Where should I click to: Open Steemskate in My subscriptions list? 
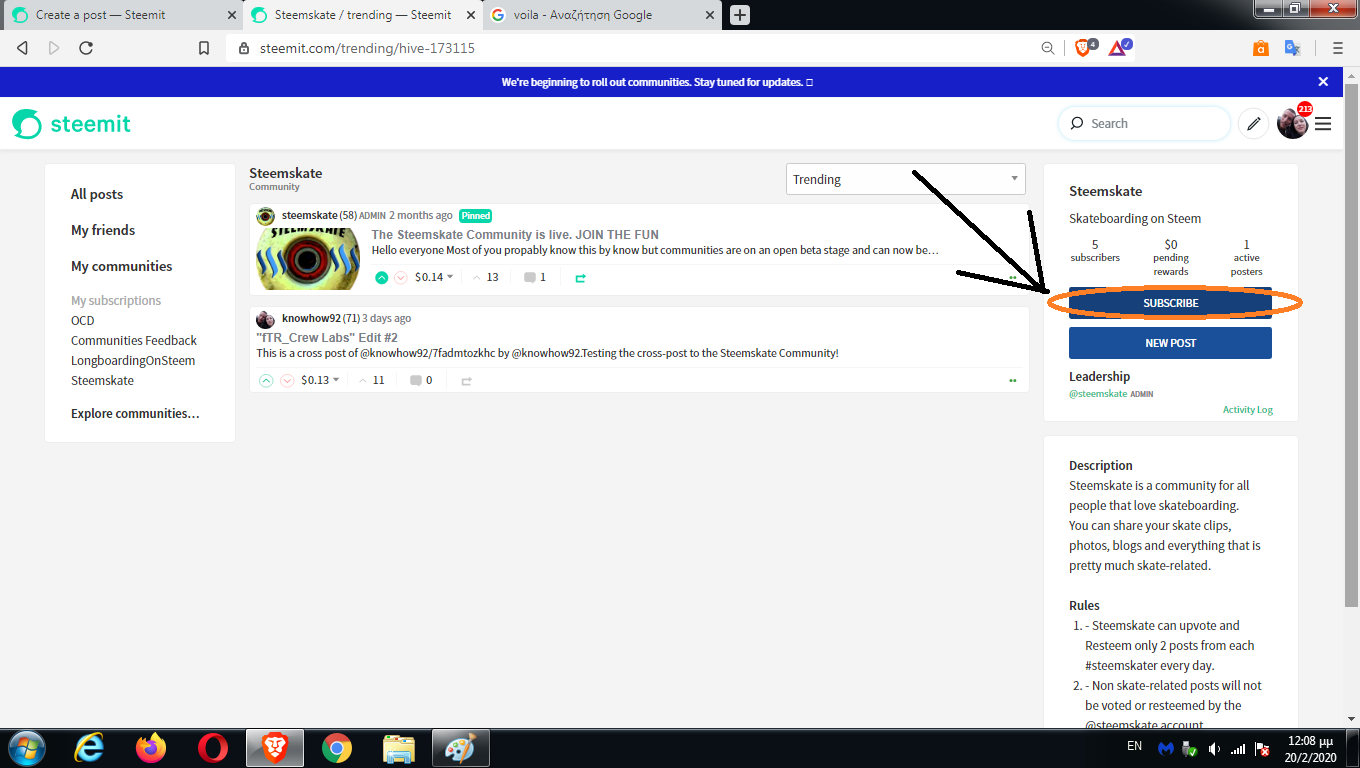click(x=102, y=380)
